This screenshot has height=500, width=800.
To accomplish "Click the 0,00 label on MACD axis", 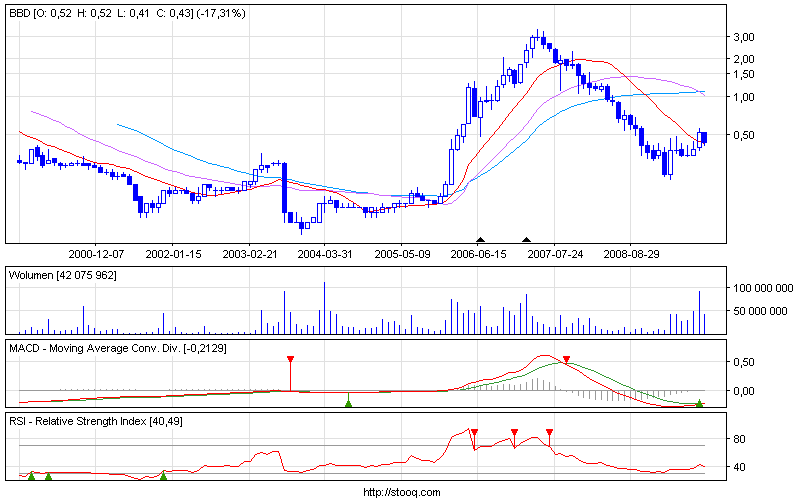I will [x=743, y=391].
